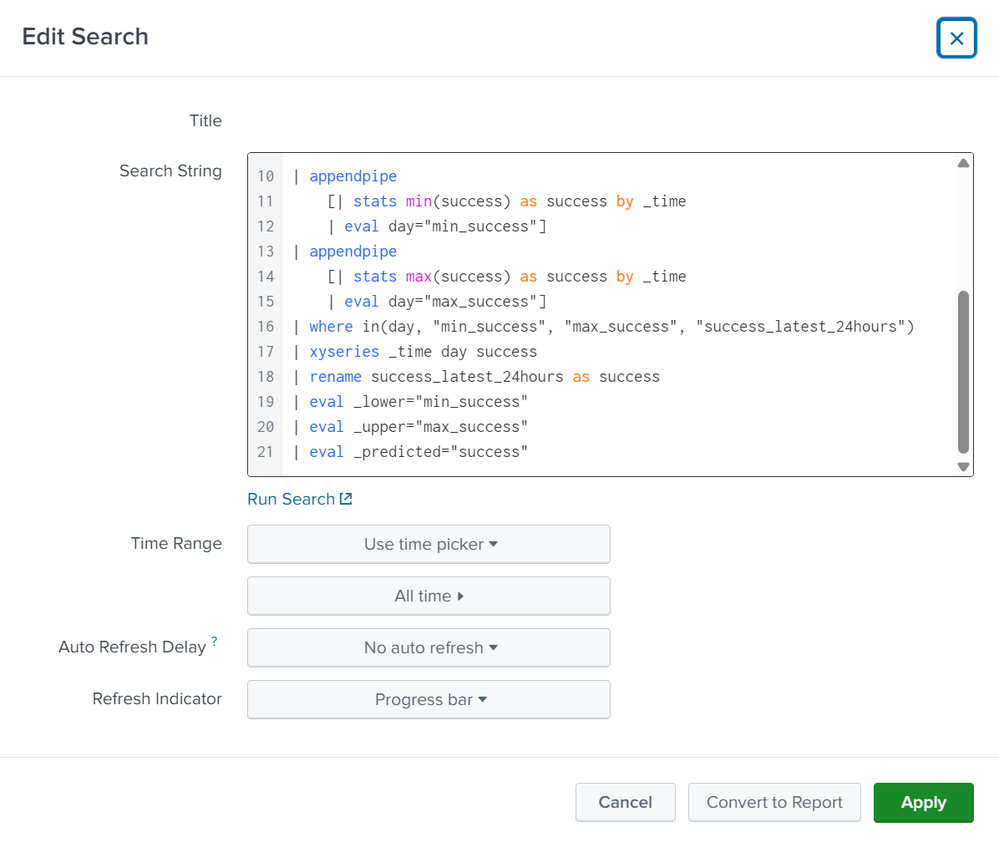This screenshot has height=848, width=999.
Task: Cancel editing the search
Action: tap(625, 801)
